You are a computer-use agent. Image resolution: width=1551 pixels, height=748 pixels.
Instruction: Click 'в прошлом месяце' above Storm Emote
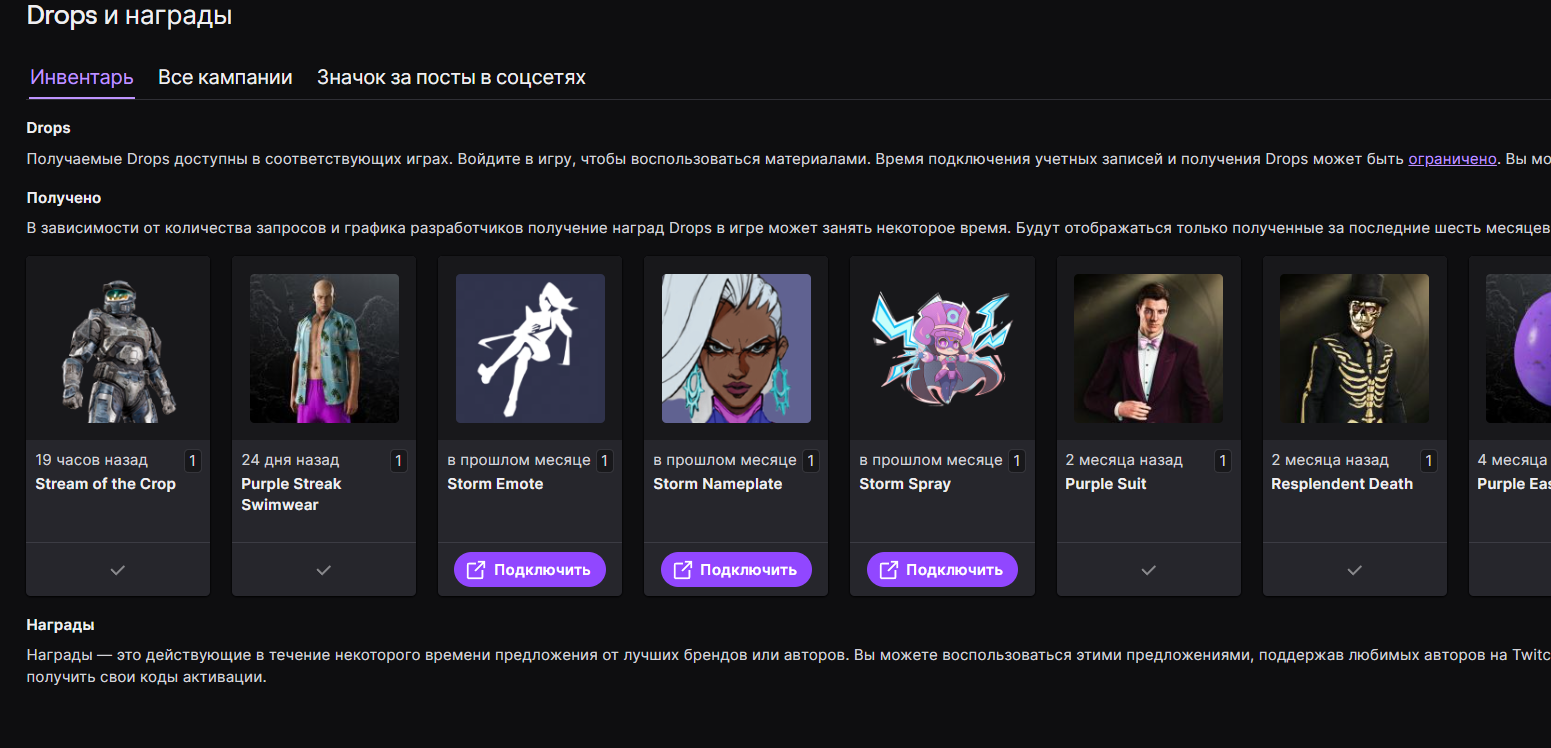tap(519, 460)
